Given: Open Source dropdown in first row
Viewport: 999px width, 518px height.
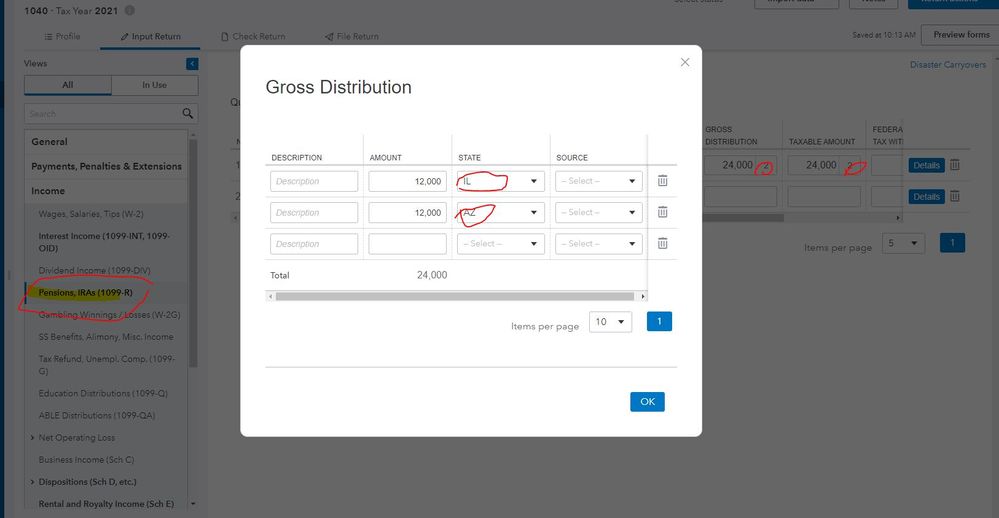Looking at the screenshot, I should pos(598,181).
